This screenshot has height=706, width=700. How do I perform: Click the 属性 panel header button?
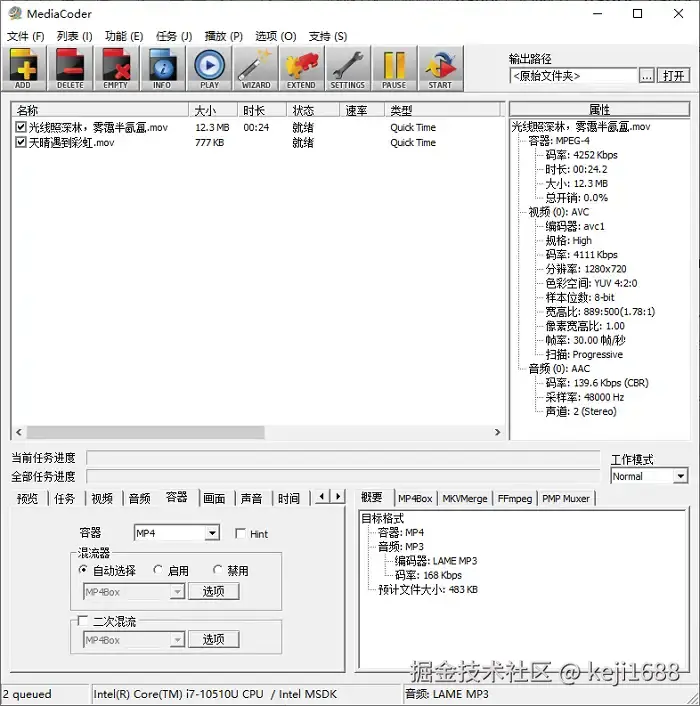[599, 109]
